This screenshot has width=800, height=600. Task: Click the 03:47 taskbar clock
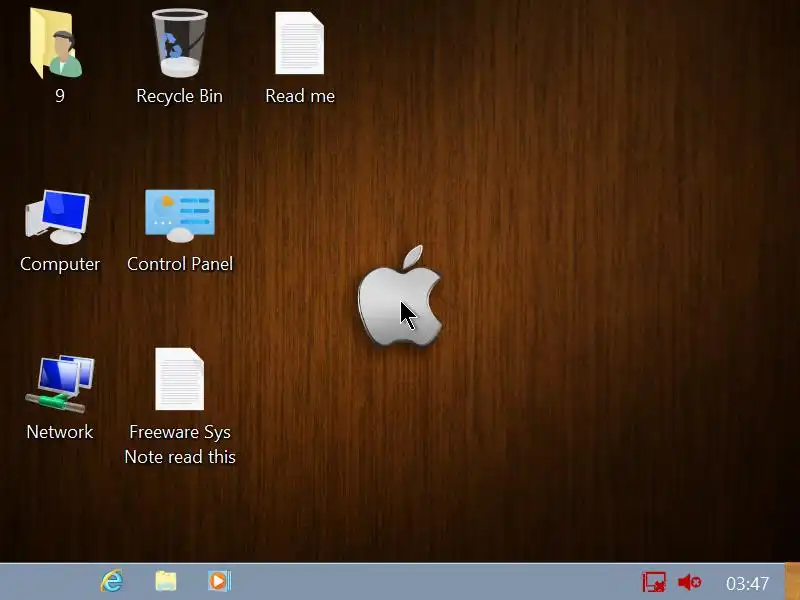(x=747, y=583)
